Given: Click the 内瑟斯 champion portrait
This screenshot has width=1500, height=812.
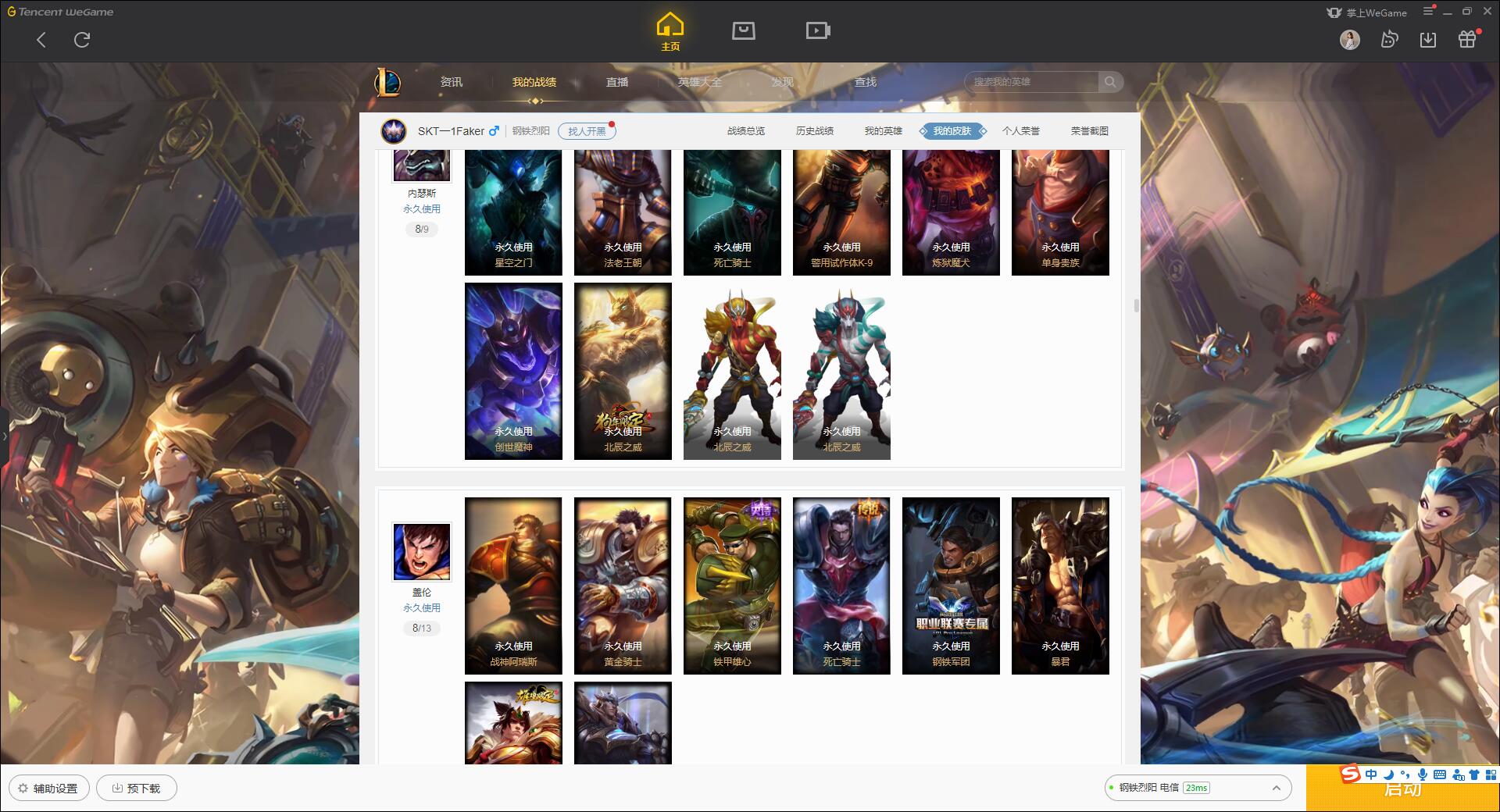Looking at the screenshot, I should [x=422, y=165].
